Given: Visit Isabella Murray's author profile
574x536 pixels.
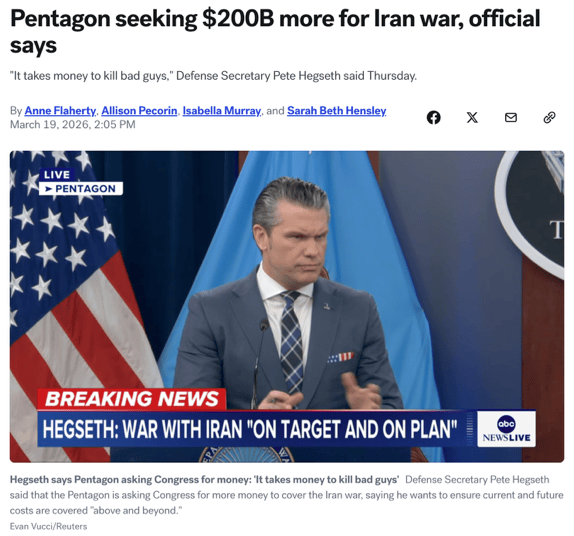Looking at the screenshot, I should click(222, 111).
